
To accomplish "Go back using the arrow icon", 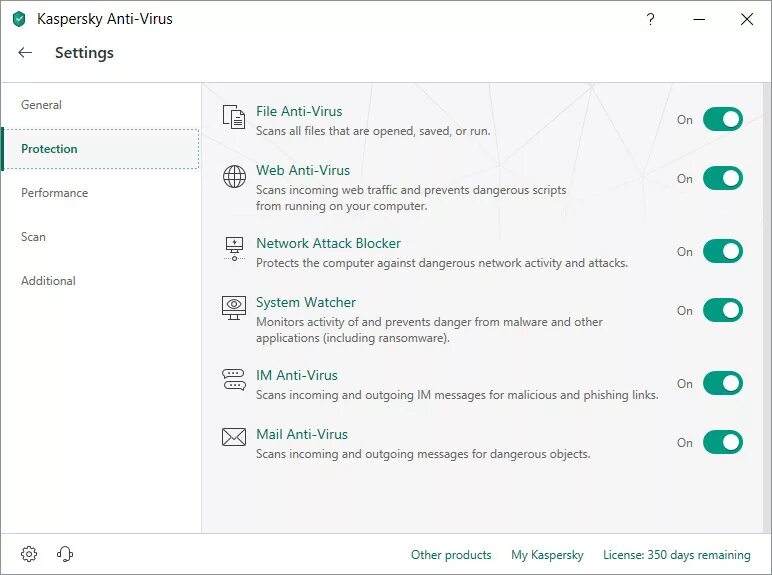I will point(25,52).
